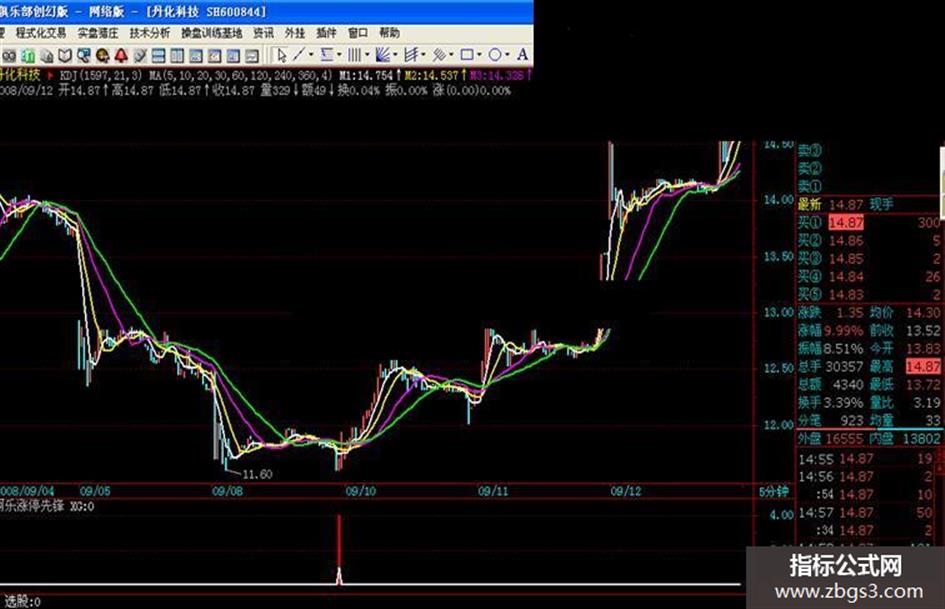This screenshot has width=945, height=609.
Task: Click the 11.60 low price label
Action: click(x=257, y=475)
